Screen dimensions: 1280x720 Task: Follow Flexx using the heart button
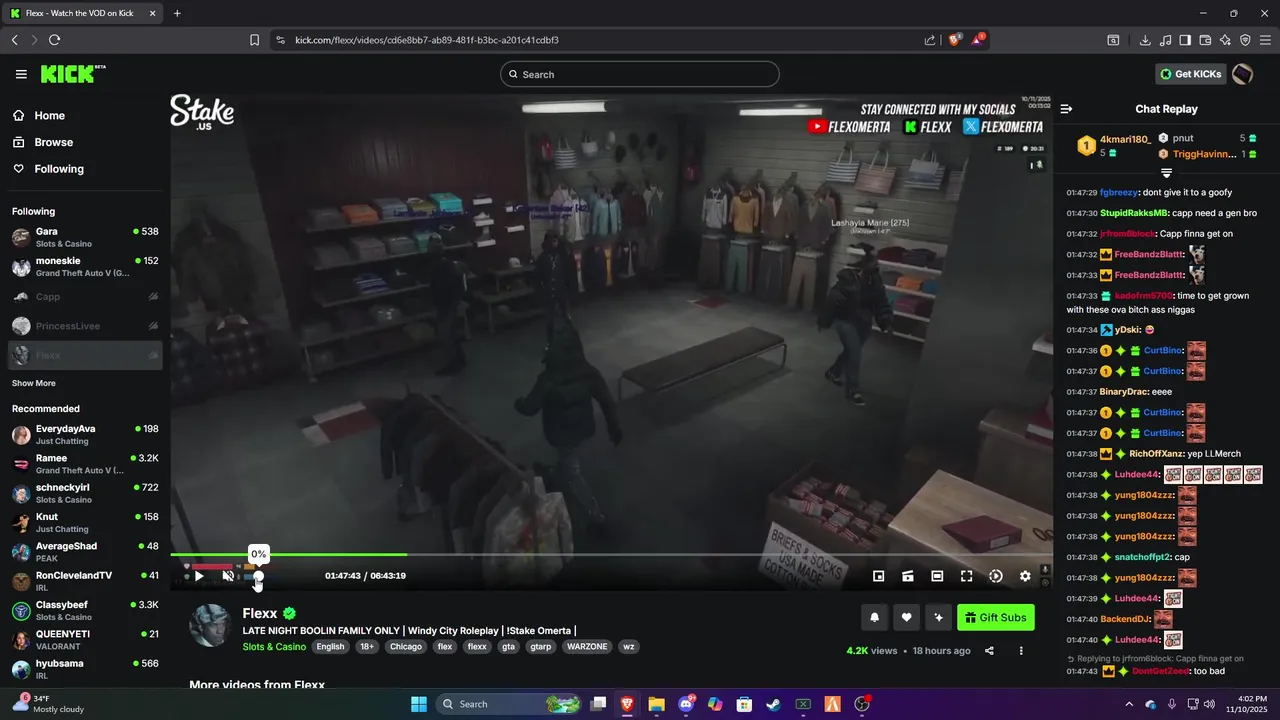(x=906, y=618)
